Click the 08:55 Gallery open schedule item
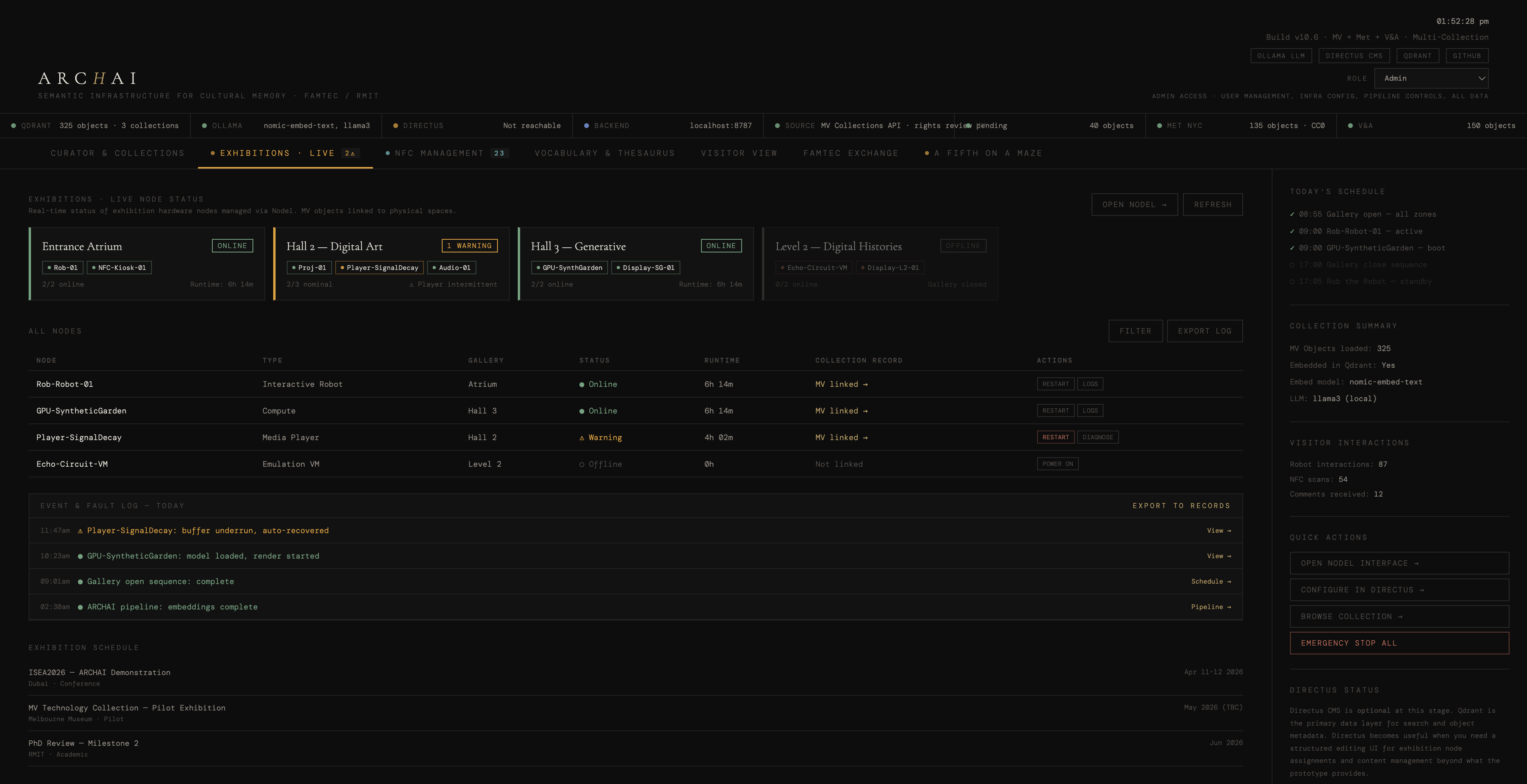 tap(1363, 215)
